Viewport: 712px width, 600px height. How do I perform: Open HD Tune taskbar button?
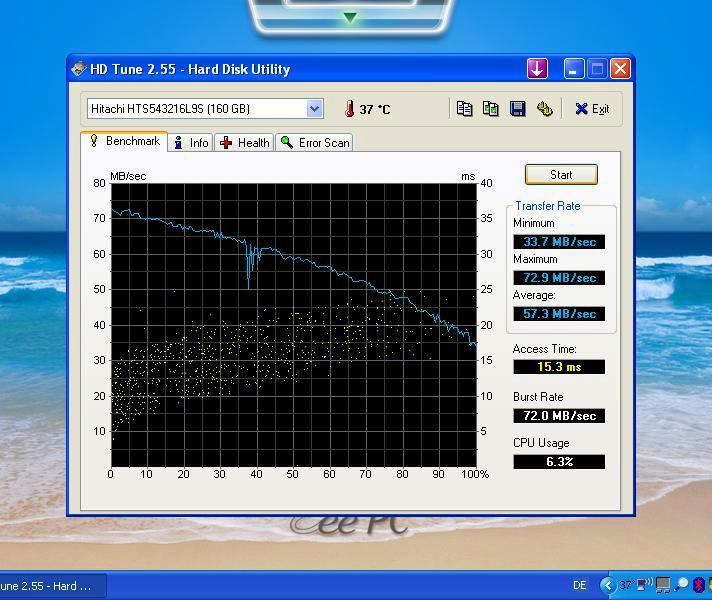(52, 586)
